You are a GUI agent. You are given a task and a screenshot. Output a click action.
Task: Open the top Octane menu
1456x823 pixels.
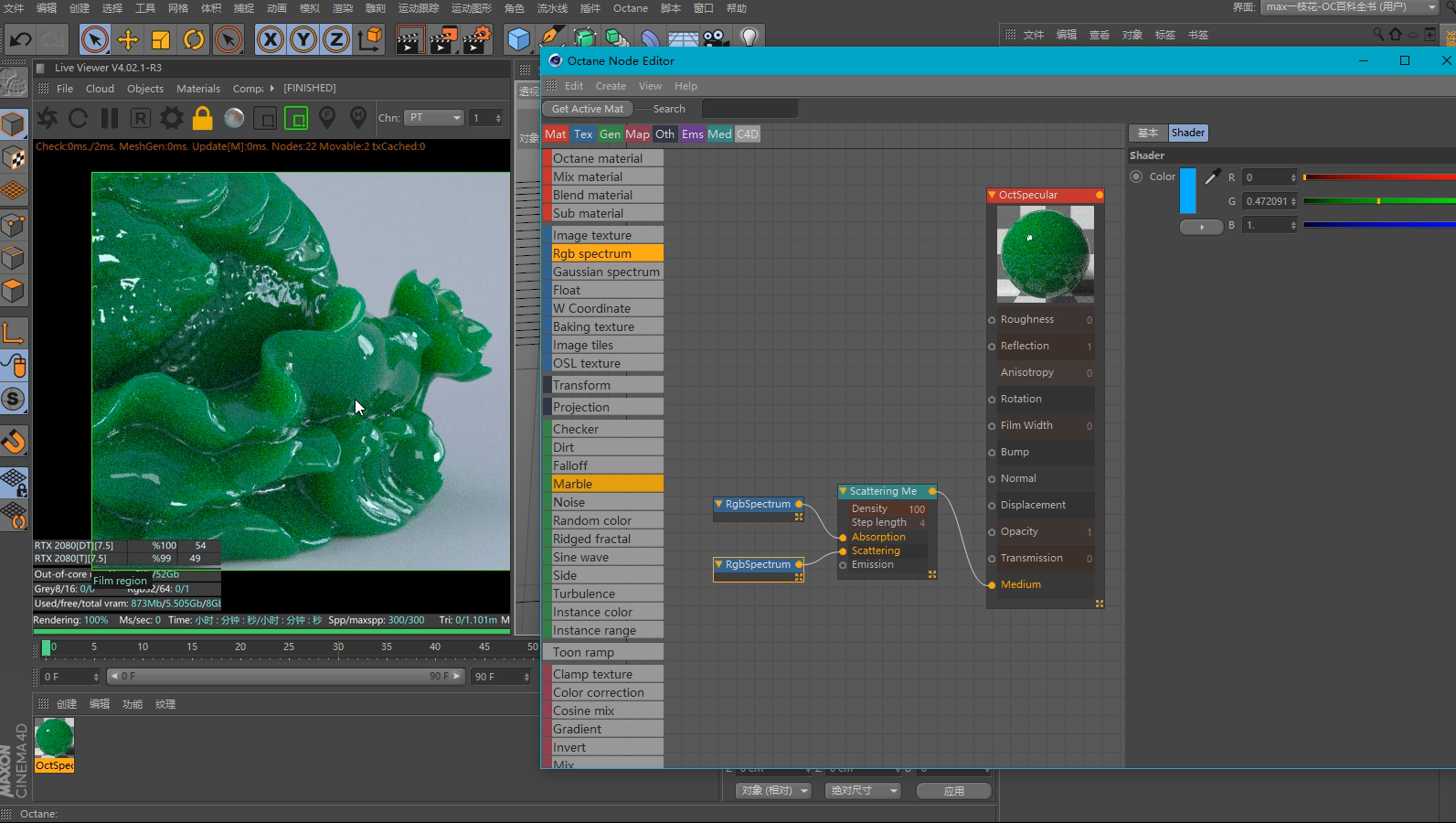[x=631, y=8]
